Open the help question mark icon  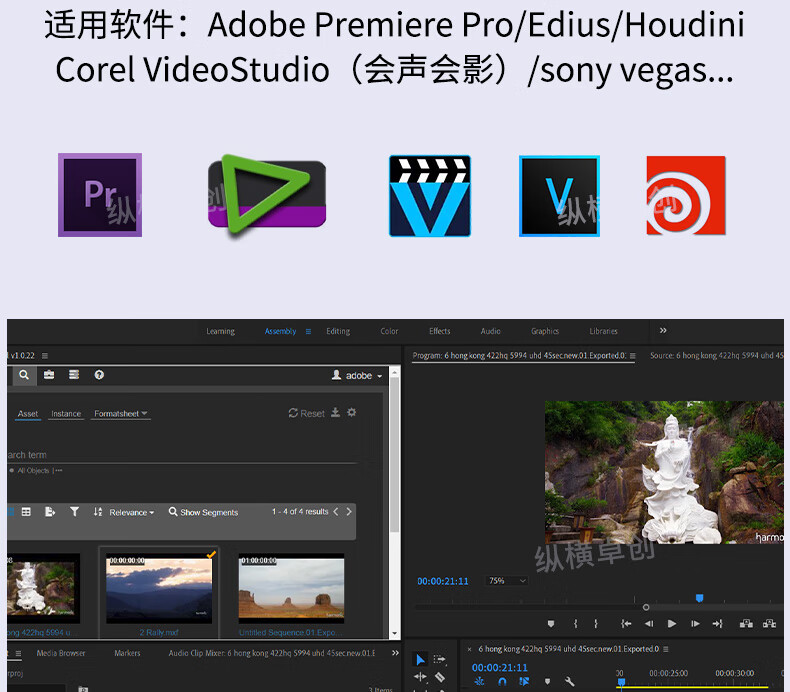pyautogui.click(x=99, y=375)
